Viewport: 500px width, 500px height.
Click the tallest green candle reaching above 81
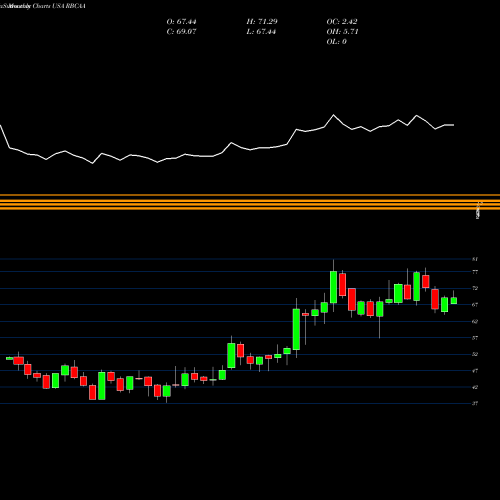click(x=333, y=287)
